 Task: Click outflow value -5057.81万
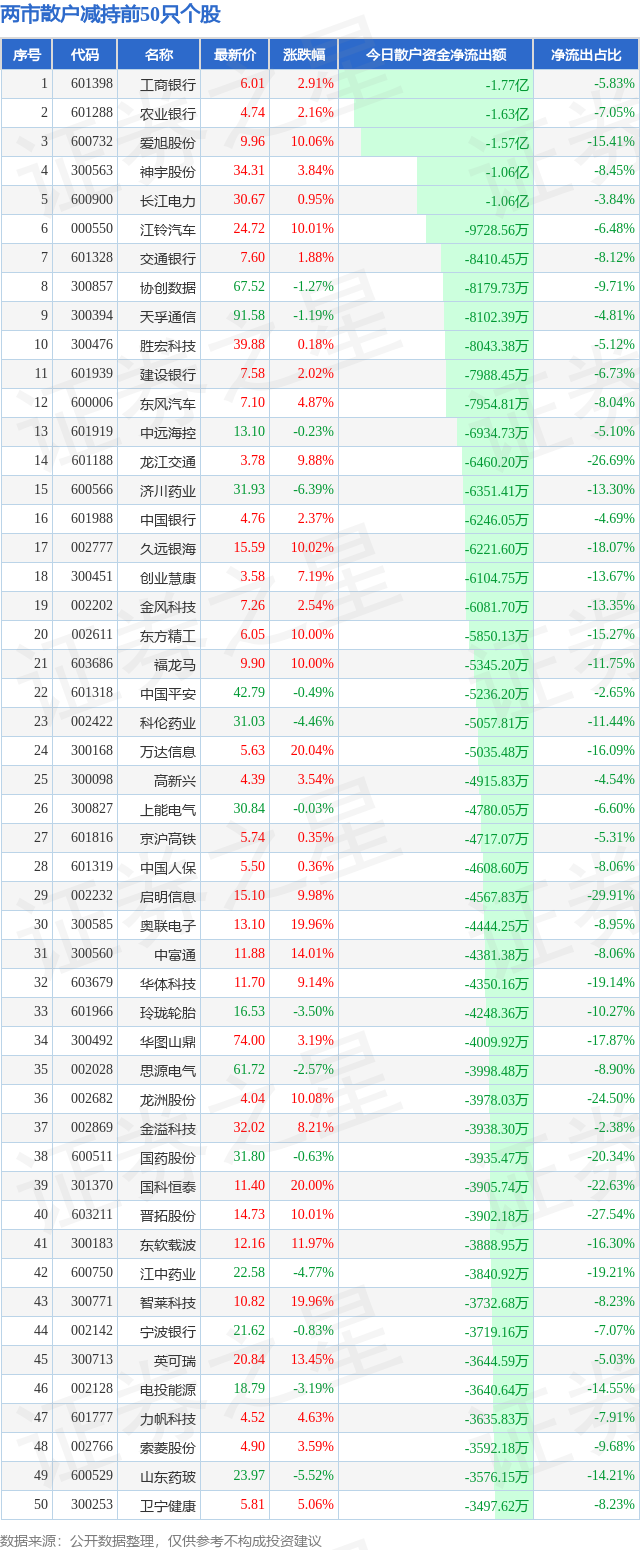(497, 723)
